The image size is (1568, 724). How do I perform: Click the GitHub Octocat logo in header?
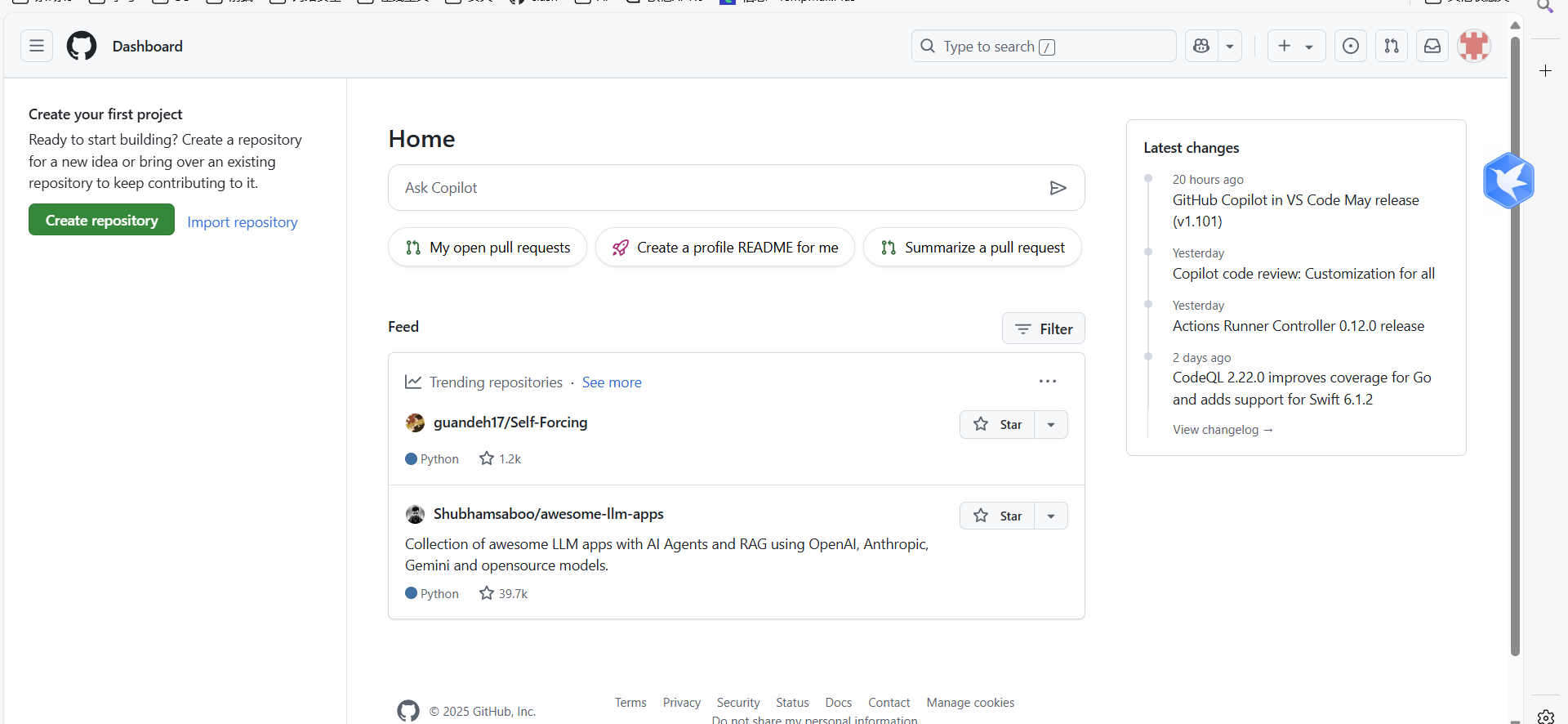point(82,46)
